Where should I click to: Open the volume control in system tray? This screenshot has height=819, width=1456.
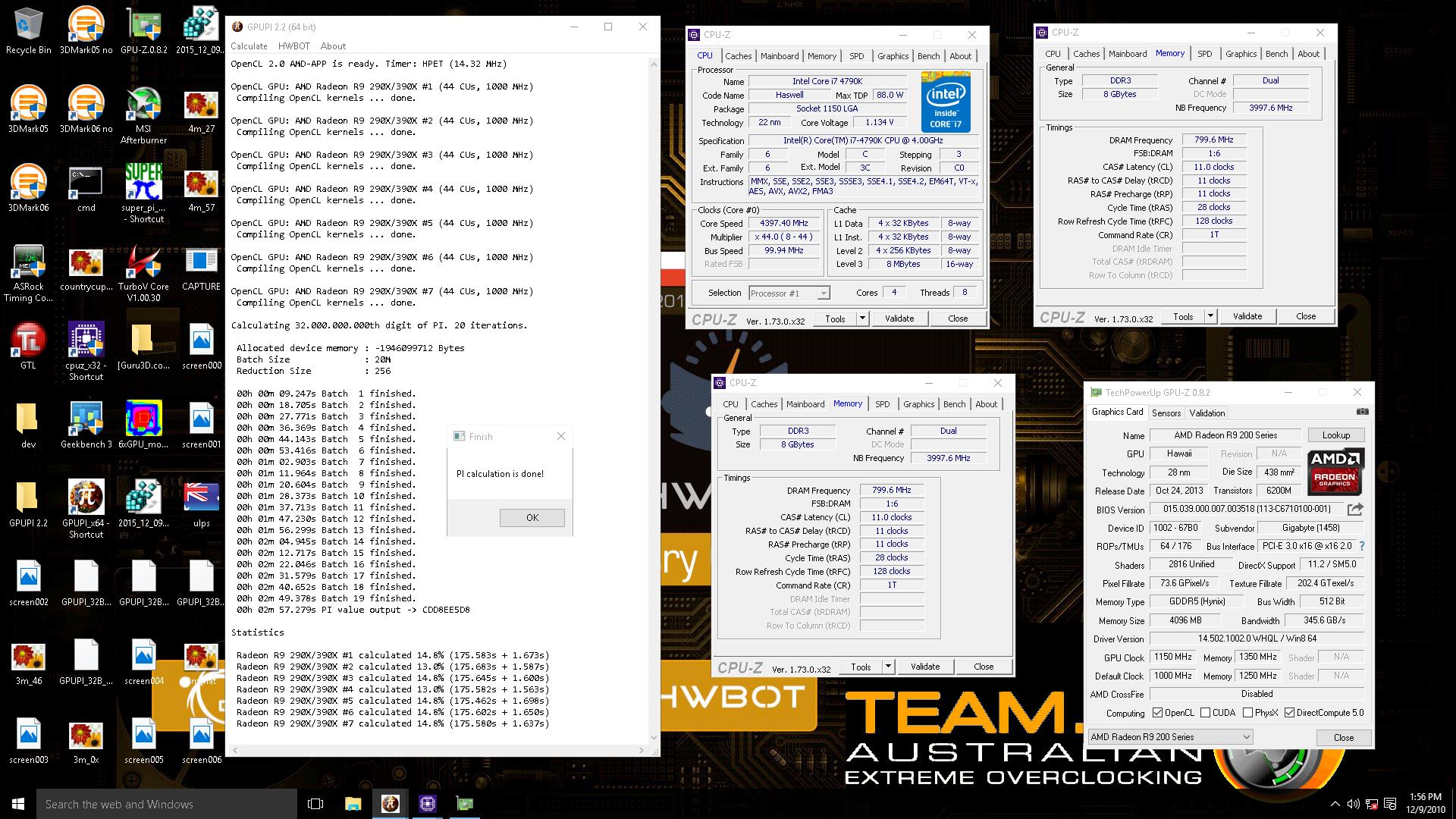click(x=1354, y=804)
